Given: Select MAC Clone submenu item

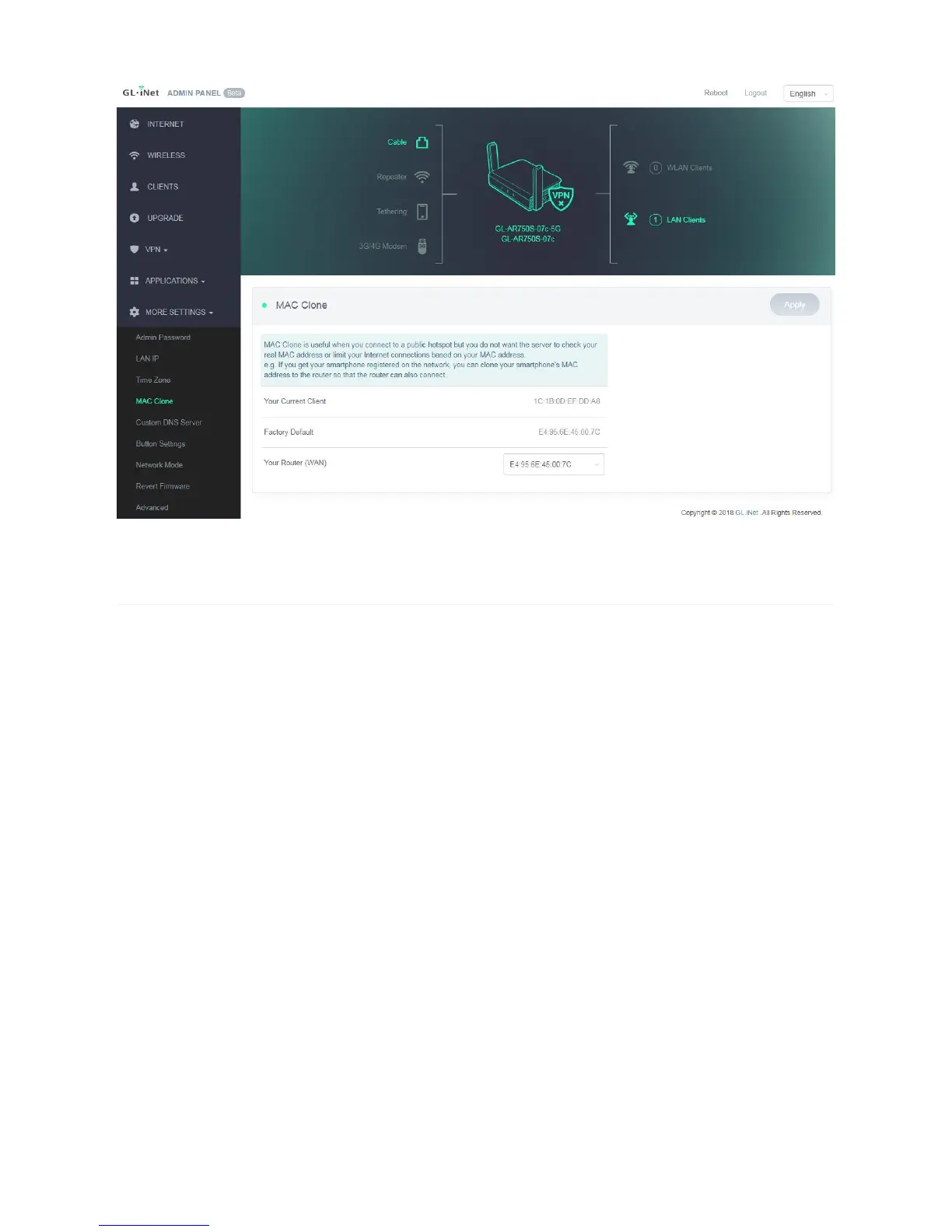Looking at the screenshot, I should click(154, 401).
